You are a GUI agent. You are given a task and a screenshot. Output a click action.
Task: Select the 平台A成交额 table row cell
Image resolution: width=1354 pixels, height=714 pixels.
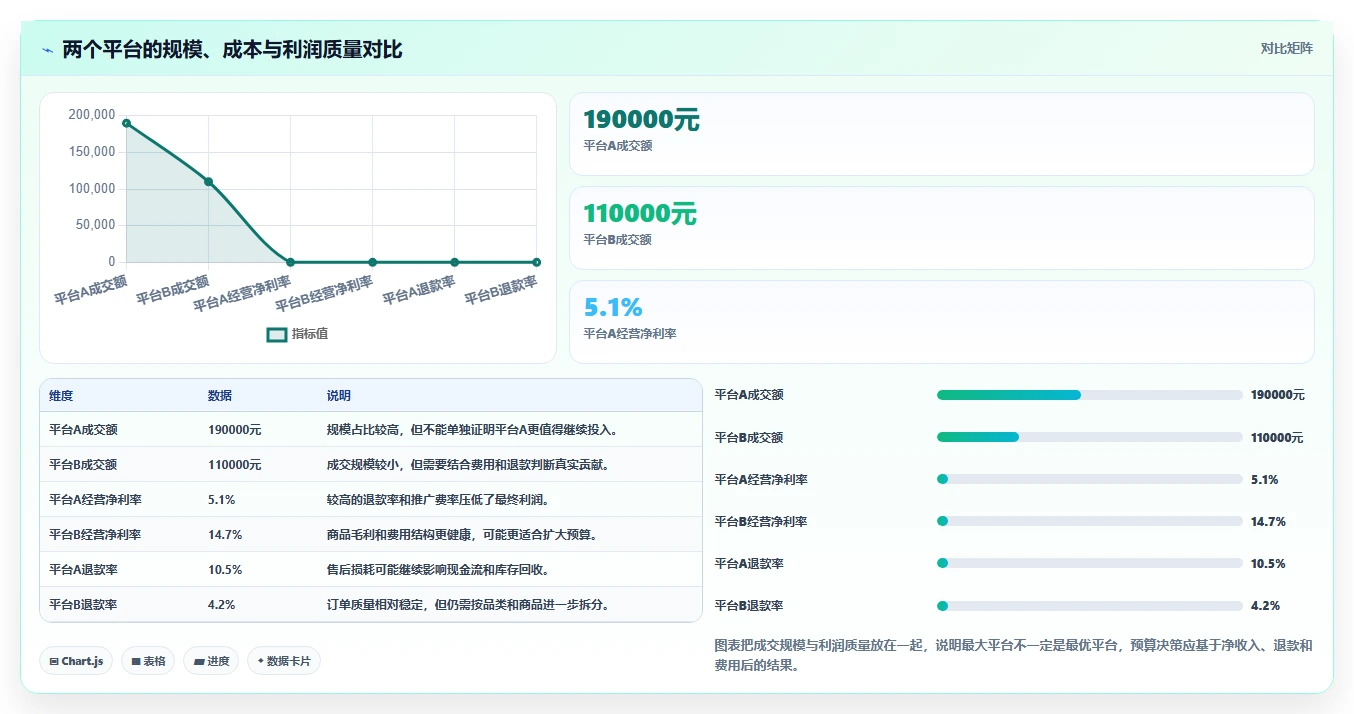[x=83, y=430]
